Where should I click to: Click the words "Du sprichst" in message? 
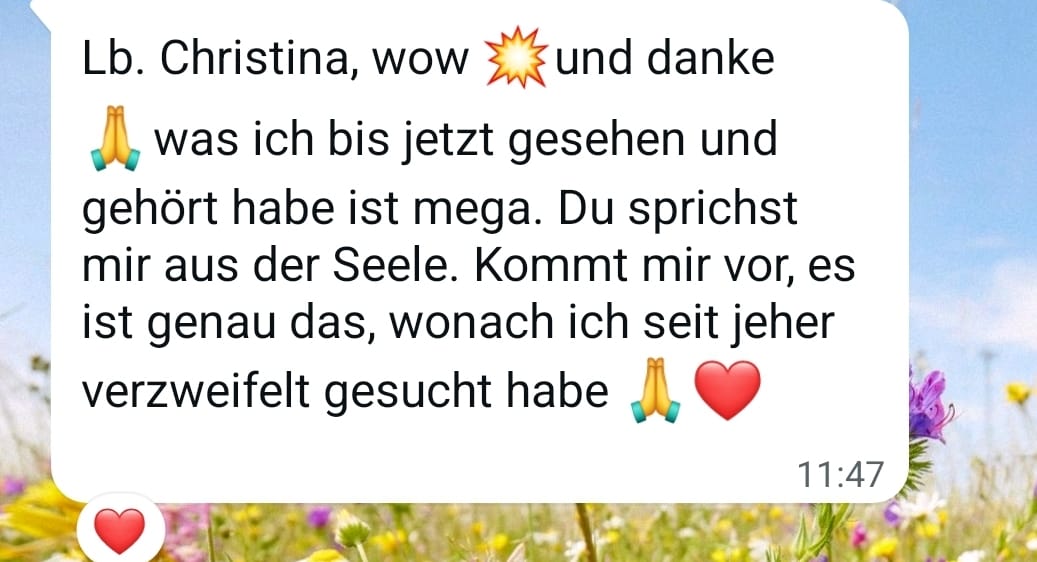tap(678, 209)
